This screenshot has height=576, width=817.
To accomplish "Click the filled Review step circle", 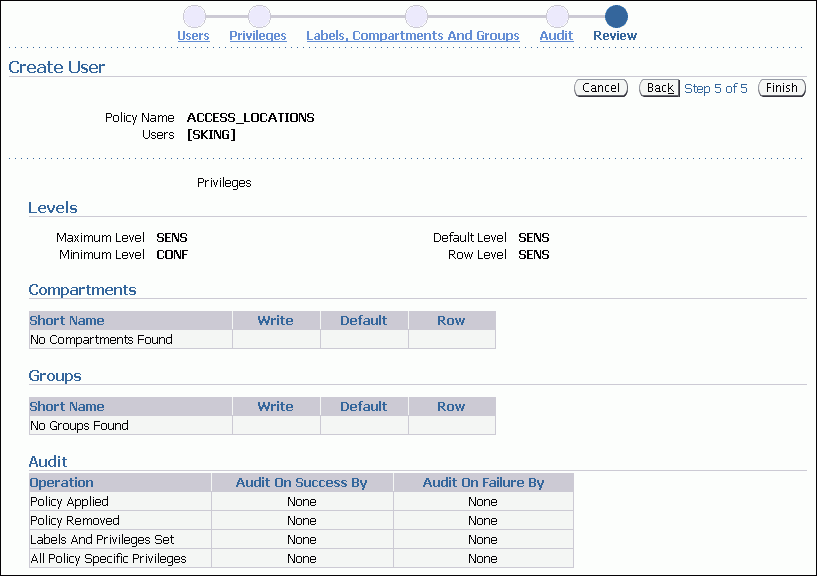I will 616,16.
